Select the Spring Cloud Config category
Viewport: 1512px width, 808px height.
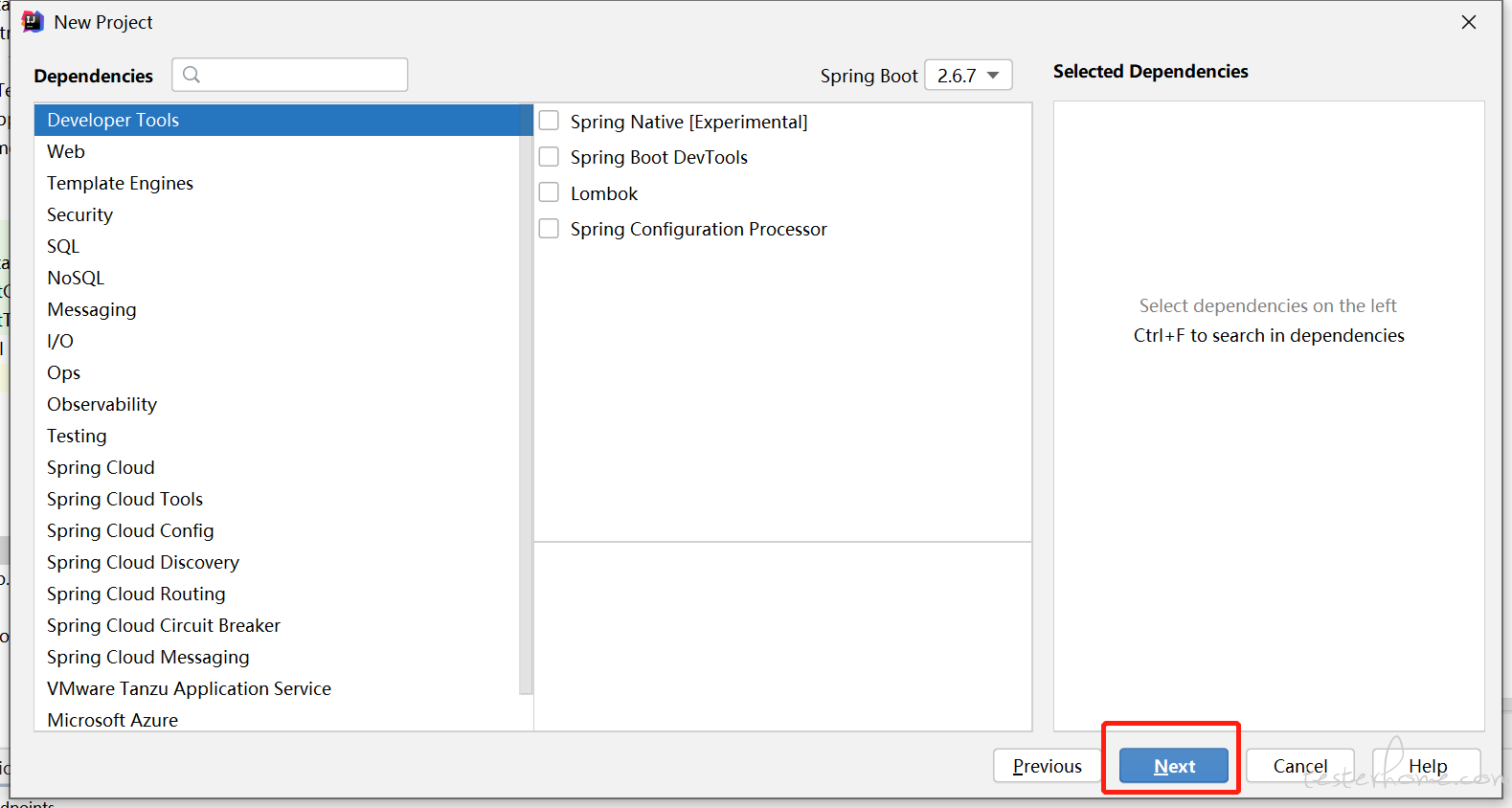[277, 530]
